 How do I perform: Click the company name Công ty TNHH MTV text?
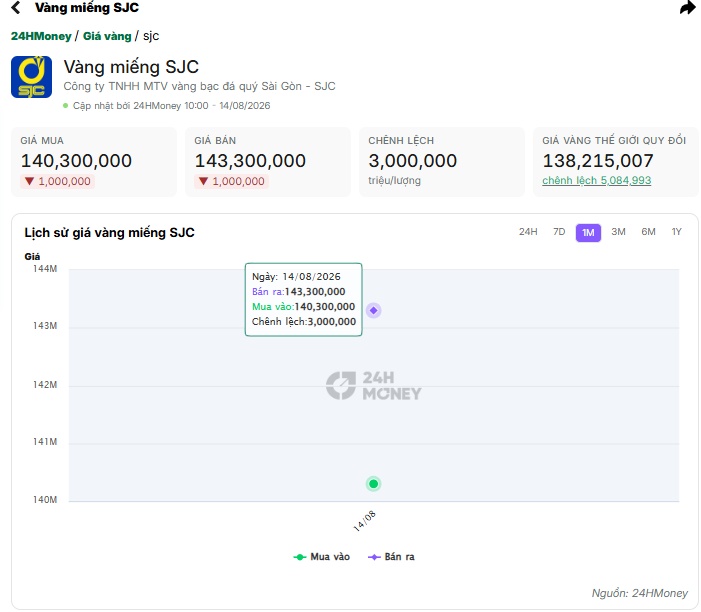click(x=199, y=86)
